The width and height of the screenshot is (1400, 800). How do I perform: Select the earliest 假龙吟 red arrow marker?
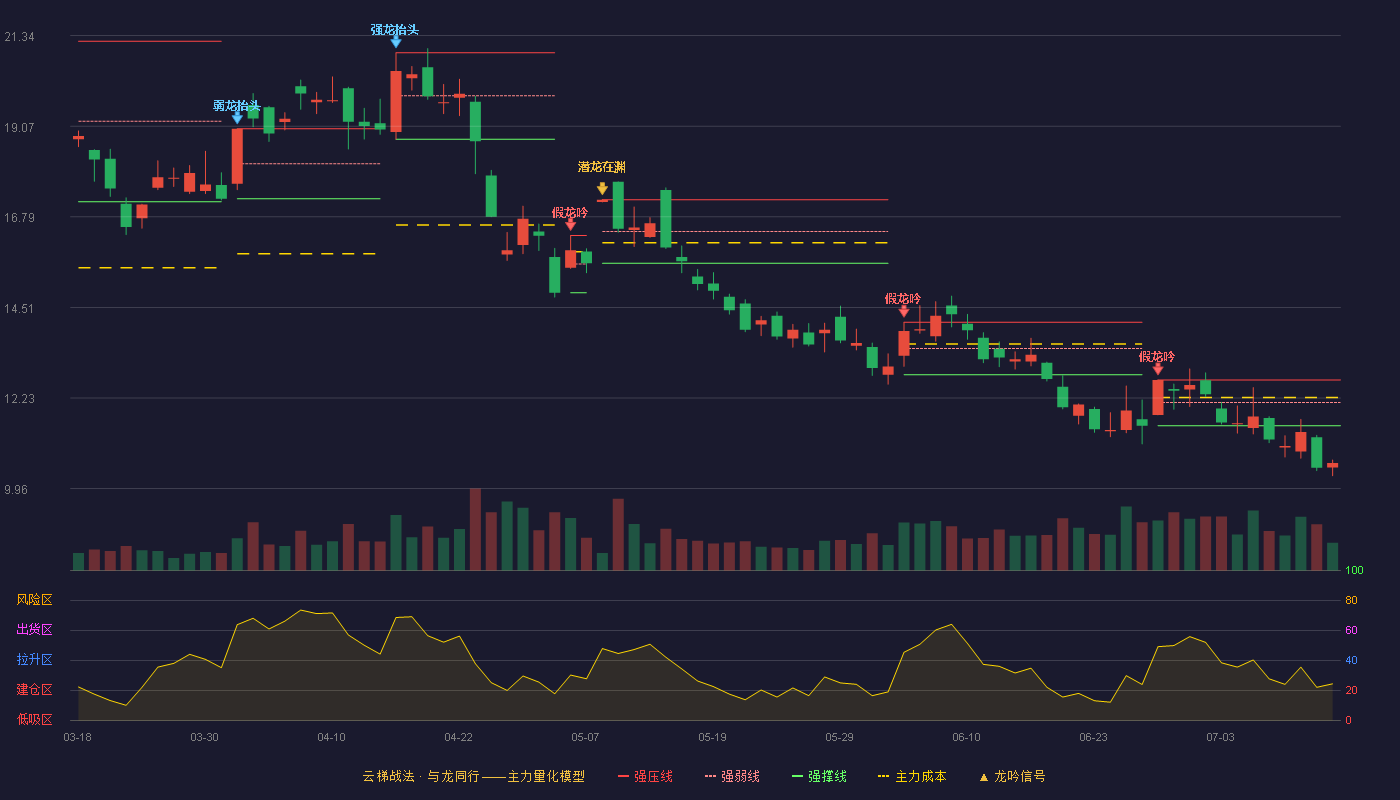point(570,225)
